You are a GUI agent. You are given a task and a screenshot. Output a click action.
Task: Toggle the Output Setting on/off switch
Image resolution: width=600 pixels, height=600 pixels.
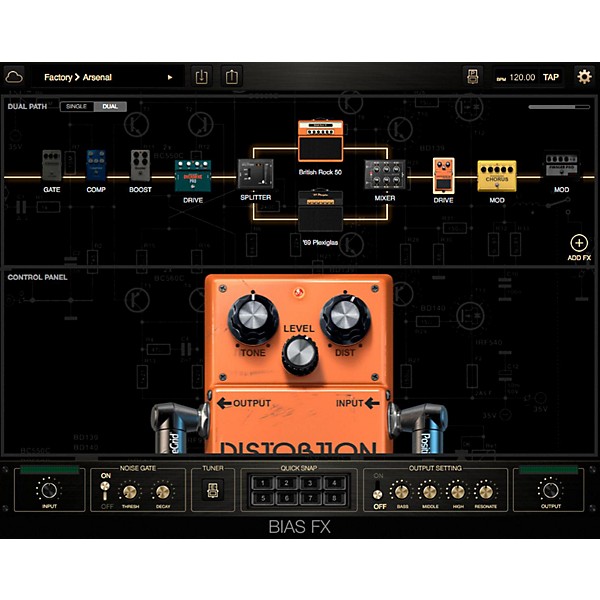pyautogui.click(x=378, y=490)
